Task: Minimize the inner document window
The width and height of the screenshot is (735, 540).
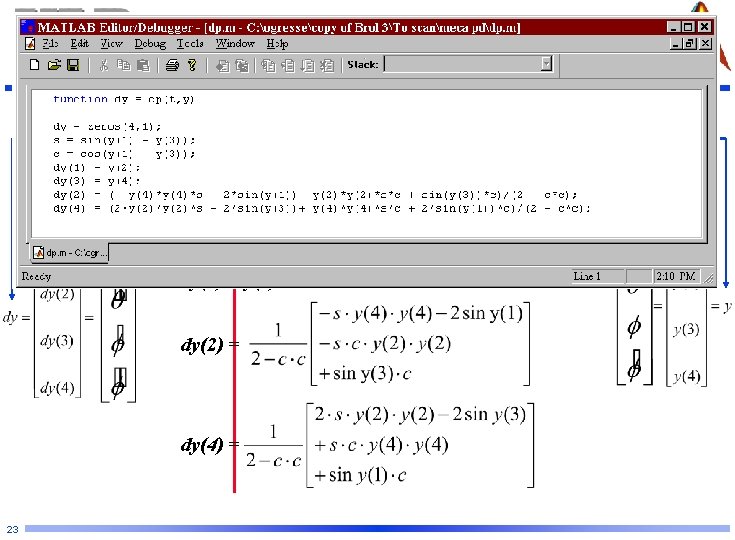Action: coord(675,44)
